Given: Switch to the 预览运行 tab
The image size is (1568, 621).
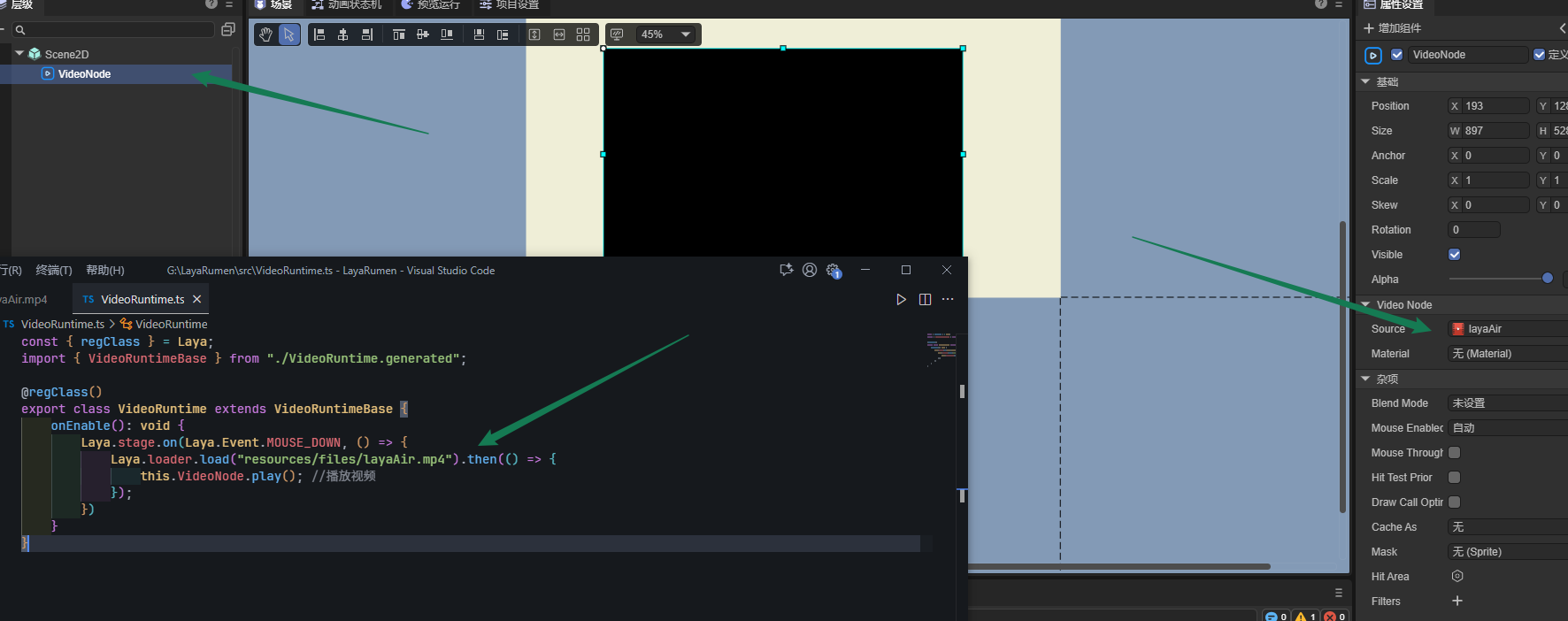Looking at the screenshot, I should coord(431,4).
